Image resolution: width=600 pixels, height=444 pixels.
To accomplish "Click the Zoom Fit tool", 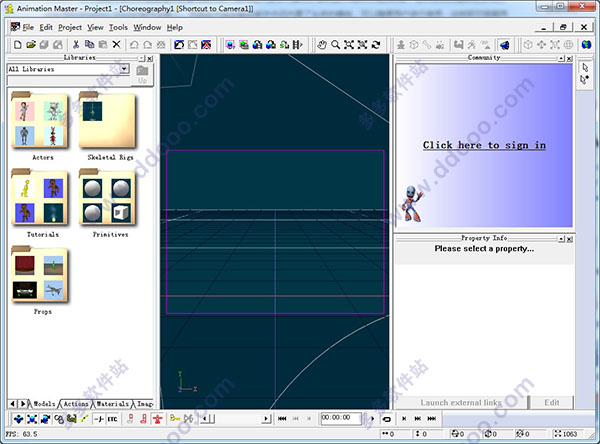I will pyautogui.click(x=349, y=45).
